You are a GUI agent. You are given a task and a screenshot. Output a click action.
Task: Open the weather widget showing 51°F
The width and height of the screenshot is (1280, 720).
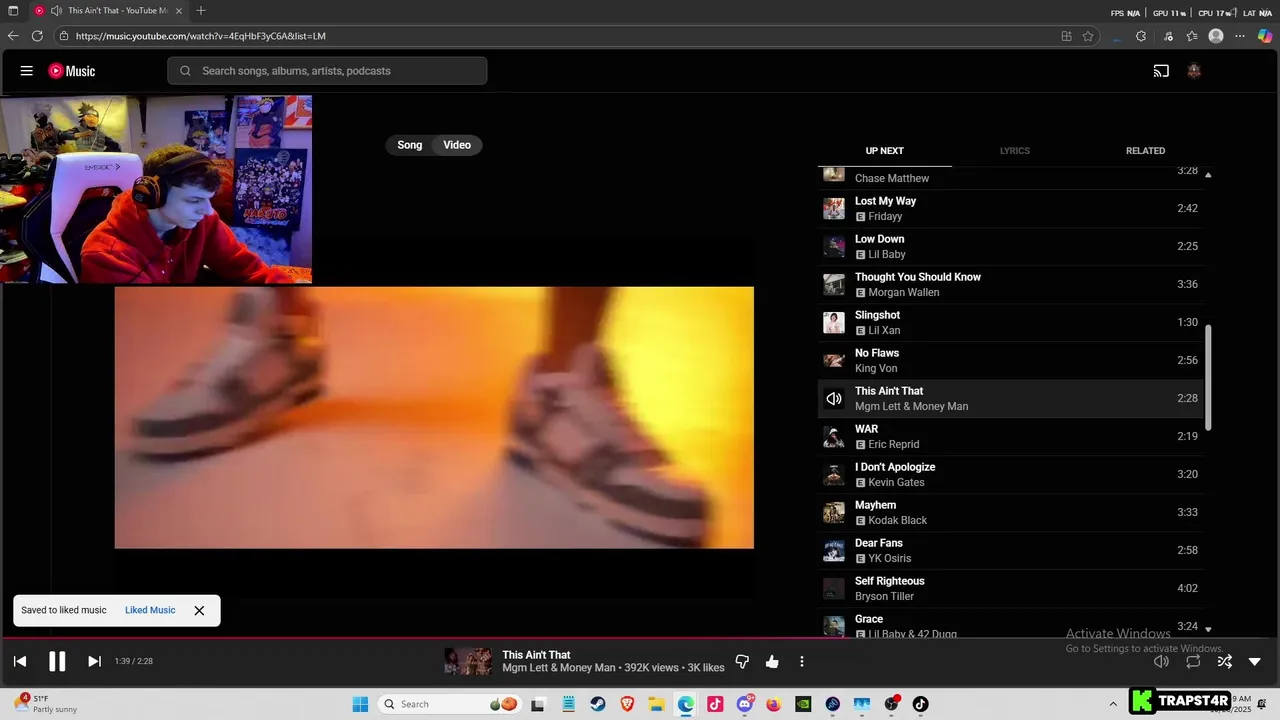[44, 704]
